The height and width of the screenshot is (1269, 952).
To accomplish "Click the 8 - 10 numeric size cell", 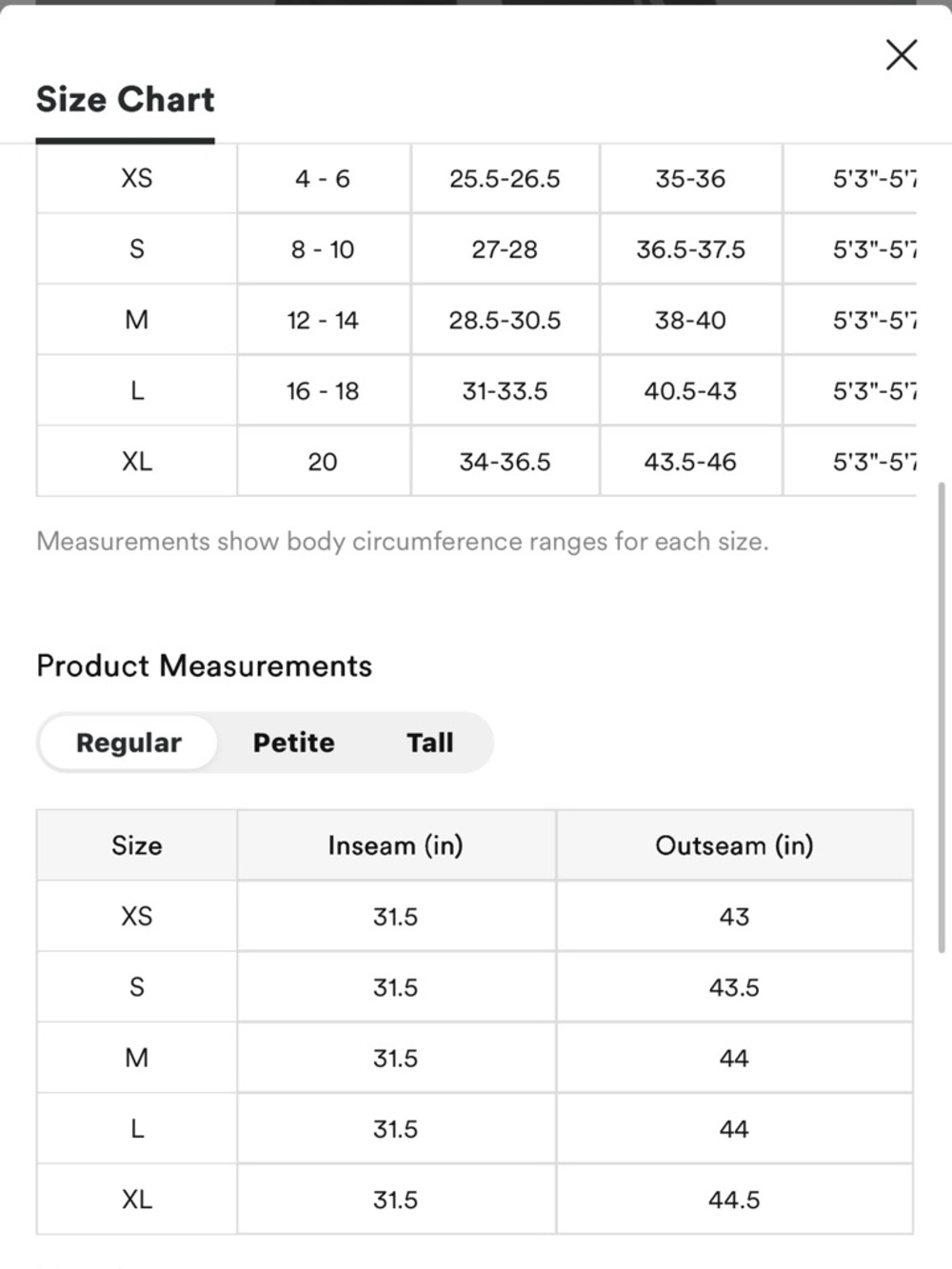I will [323, 249].
